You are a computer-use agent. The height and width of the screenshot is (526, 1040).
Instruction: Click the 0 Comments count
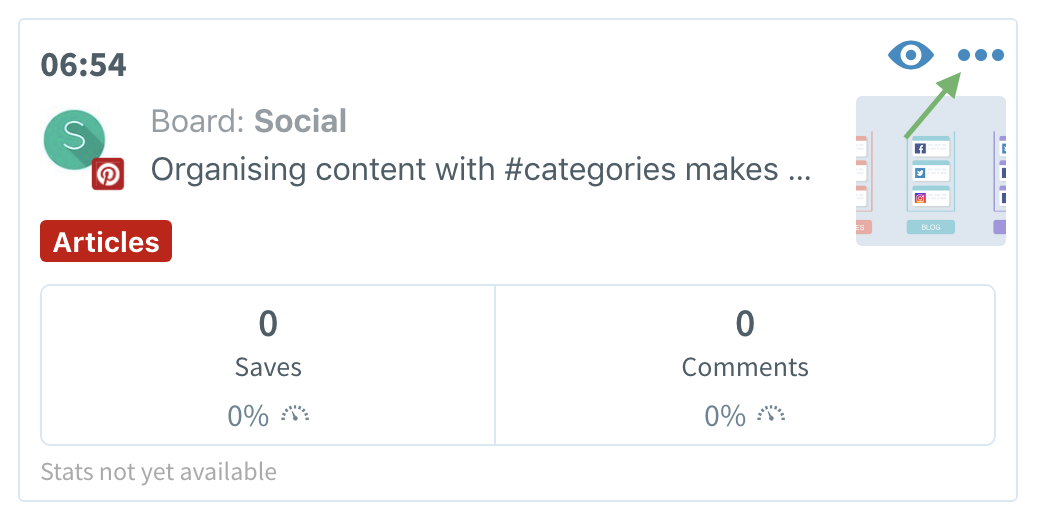click(745, 324)
